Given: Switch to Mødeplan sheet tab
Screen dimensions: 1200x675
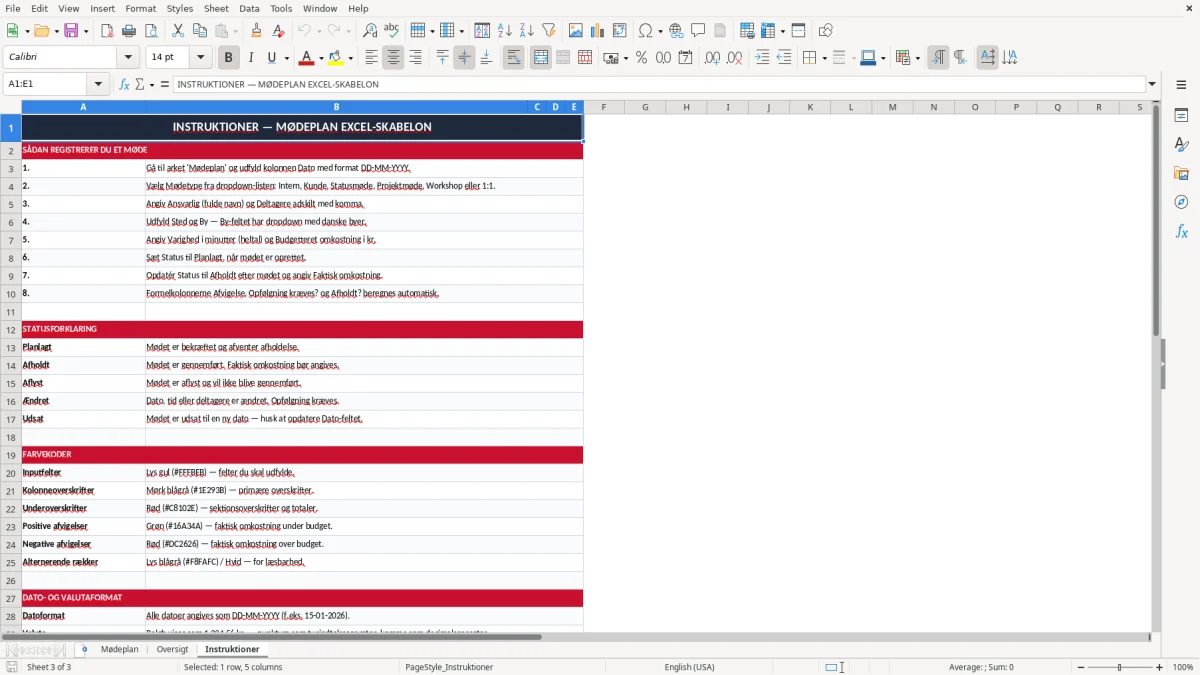Looking at the screenshot, I should 119,649.
